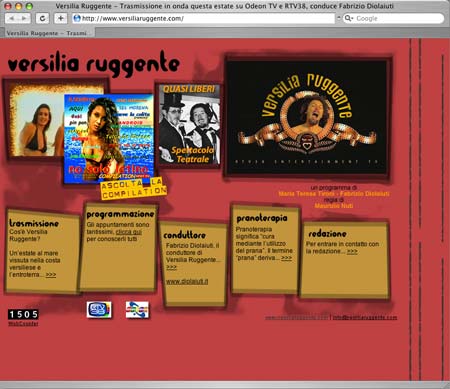
Task: Open the www.diolaiuti.it link
Action: pyautogui.click(x=187, y=282)
